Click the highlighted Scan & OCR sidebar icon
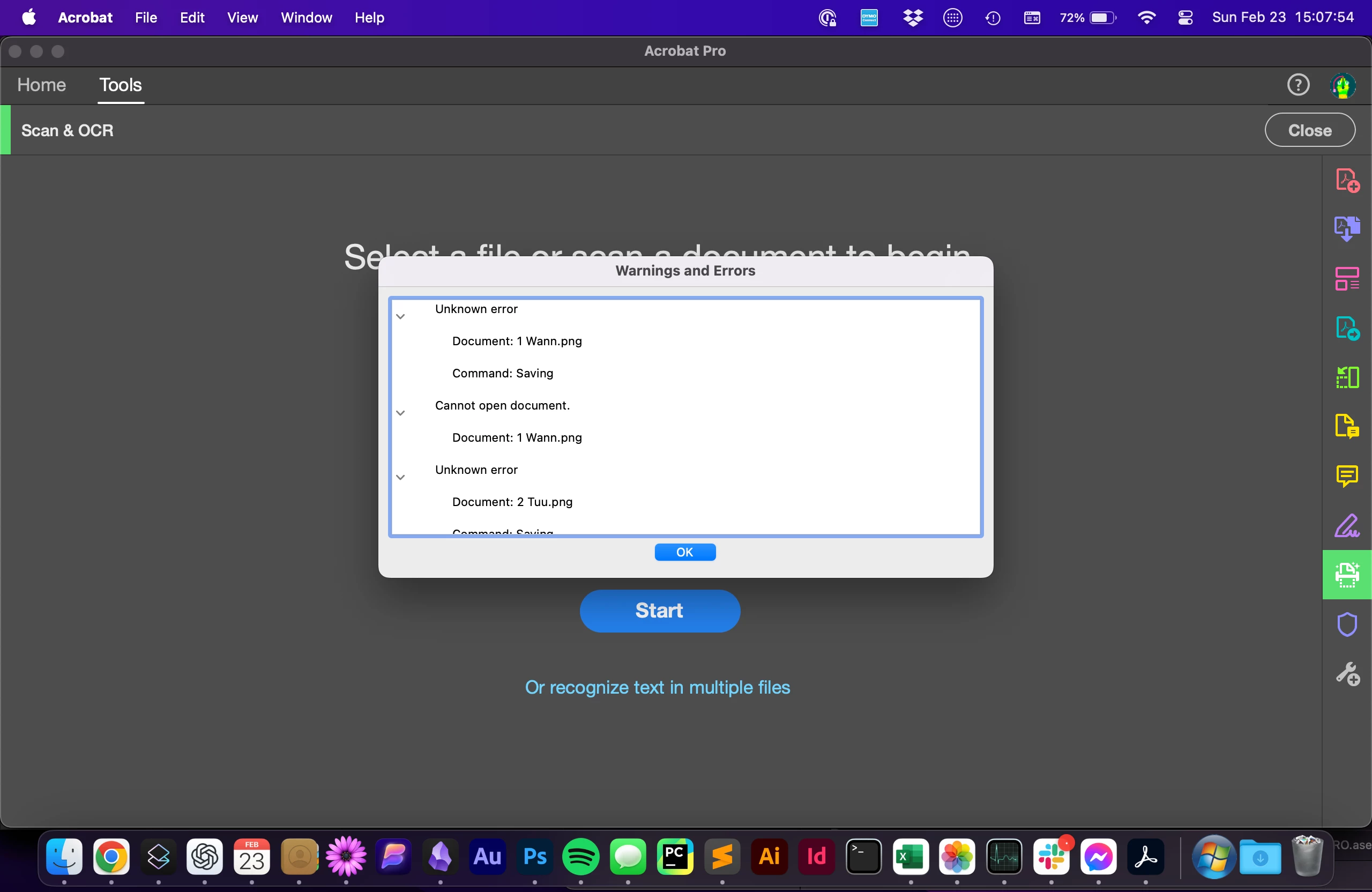Viewport: 1372px width, 892px height. 1347,575
